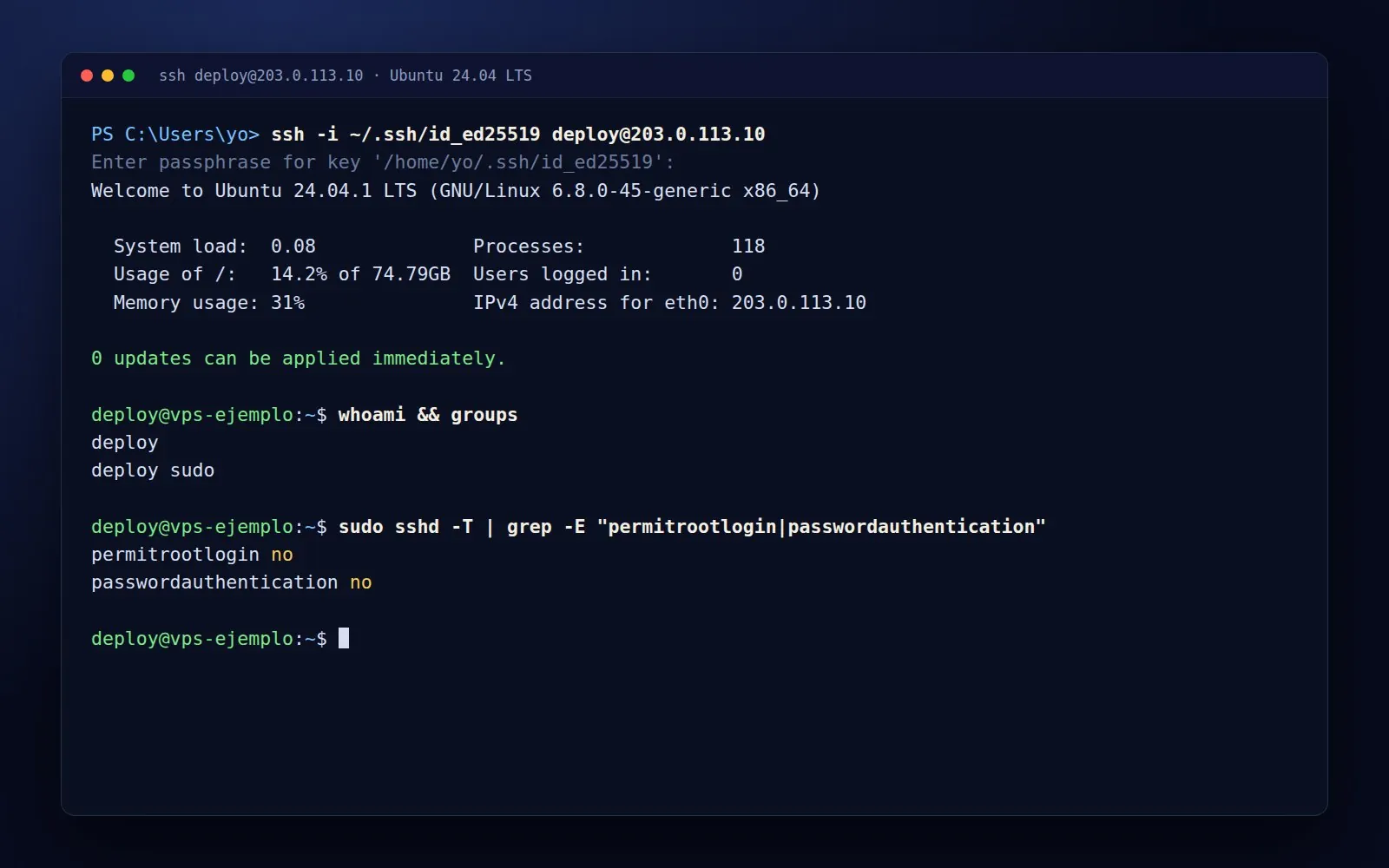
Task: Click the blinking cursor at last prompt
Action: (x=344, y=638)
